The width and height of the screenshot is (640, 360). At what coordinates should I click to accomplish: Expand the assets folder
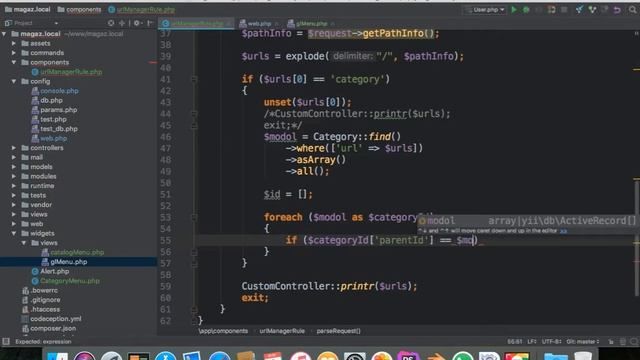point(14,43)
